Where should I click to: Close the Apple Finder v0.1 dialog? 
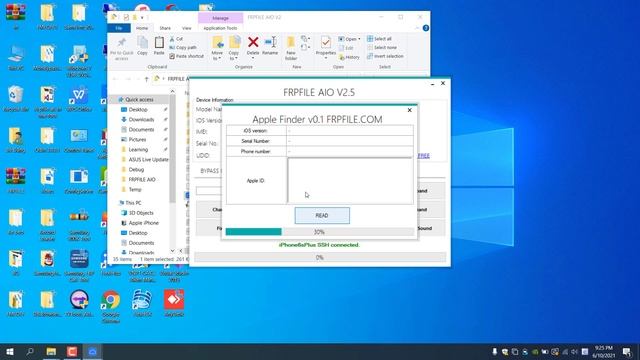point(409,110)
